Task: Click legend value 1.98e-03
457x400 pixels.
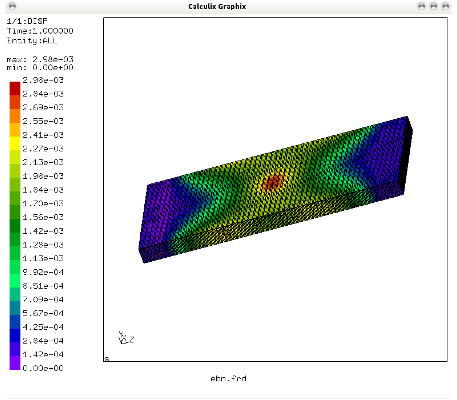Action: tap(43, 176)
